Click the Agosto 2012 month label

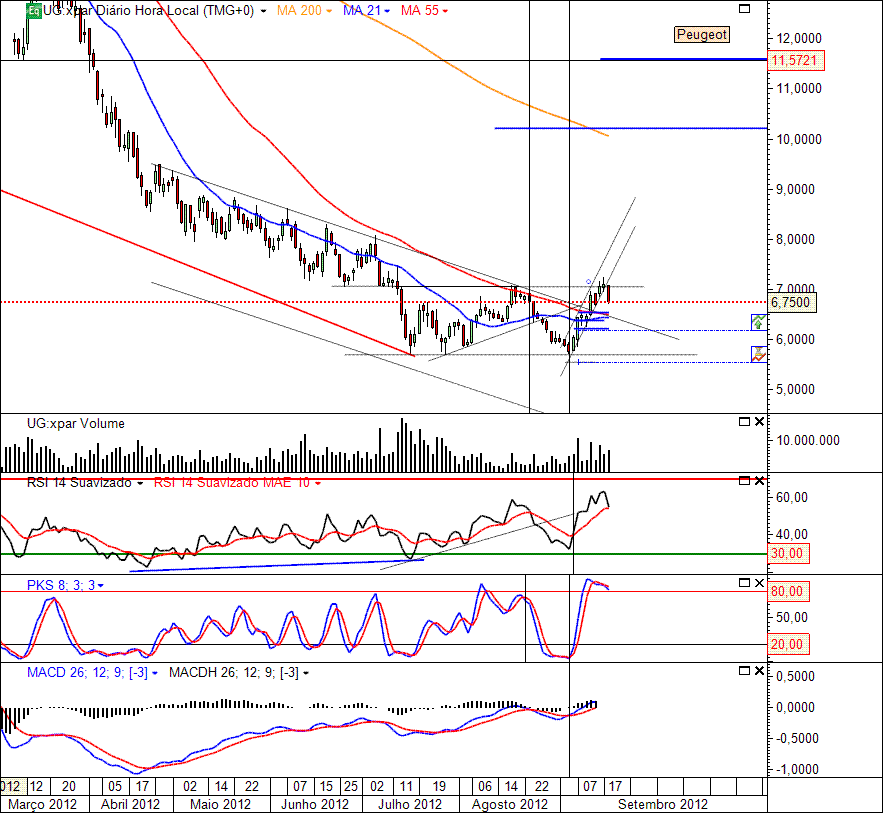(x=510, y=804)
